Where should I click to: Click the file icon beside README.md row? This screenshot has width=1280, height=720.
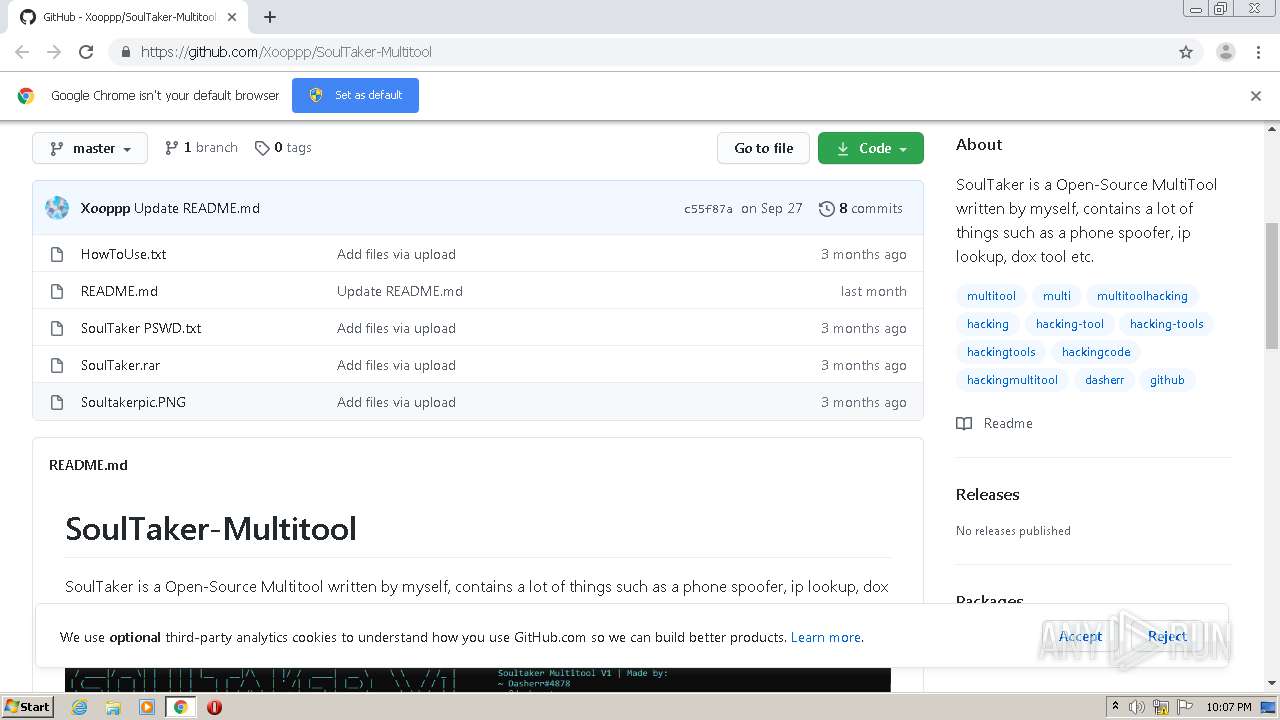(57, 291)
